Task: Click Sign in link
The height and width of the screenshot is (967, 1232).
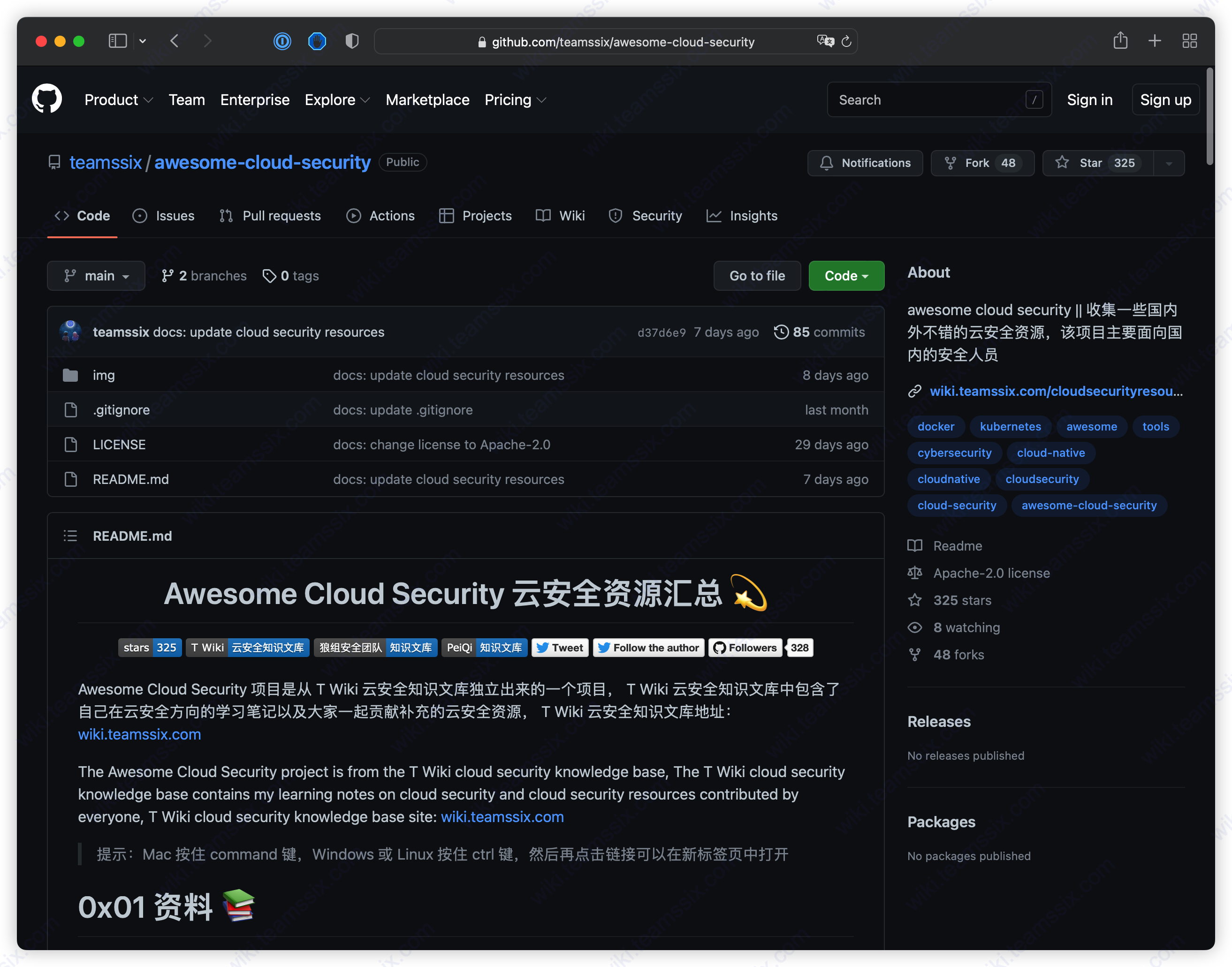Action: (1089, 99)
